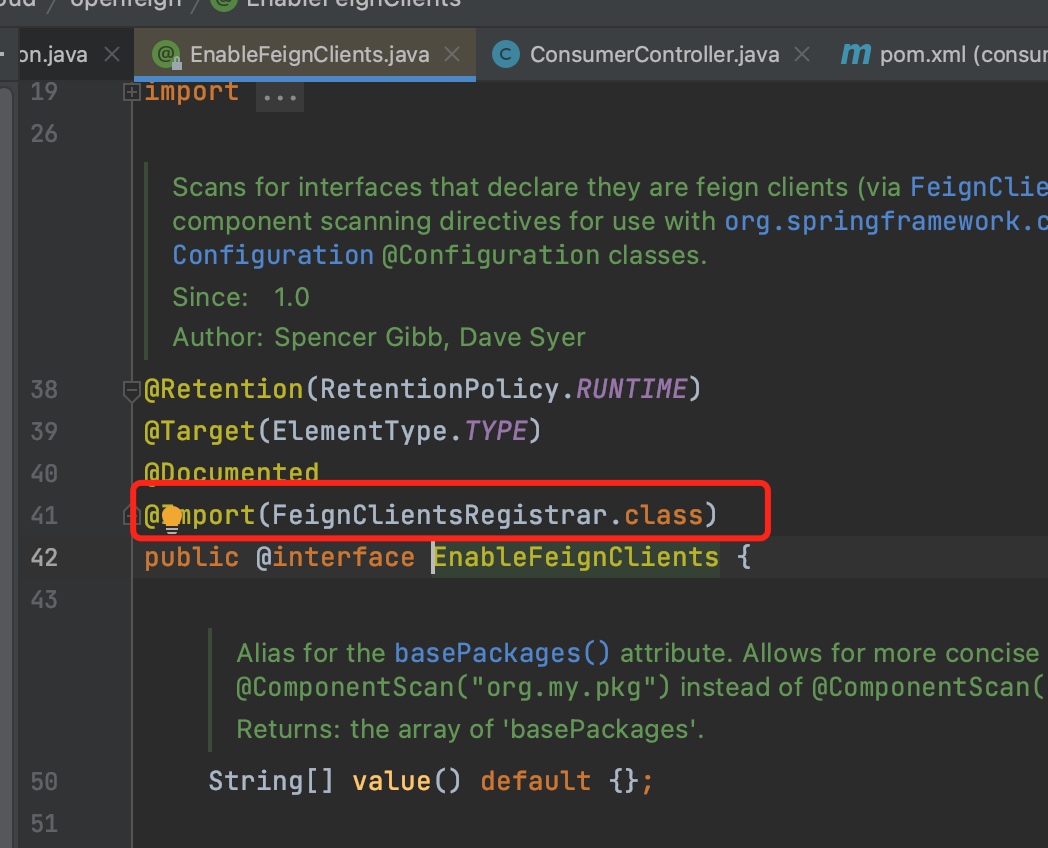Screen dimensions: 1048x848
Task: Click the Configuration link in the doc comment
Action: (272, 254)
